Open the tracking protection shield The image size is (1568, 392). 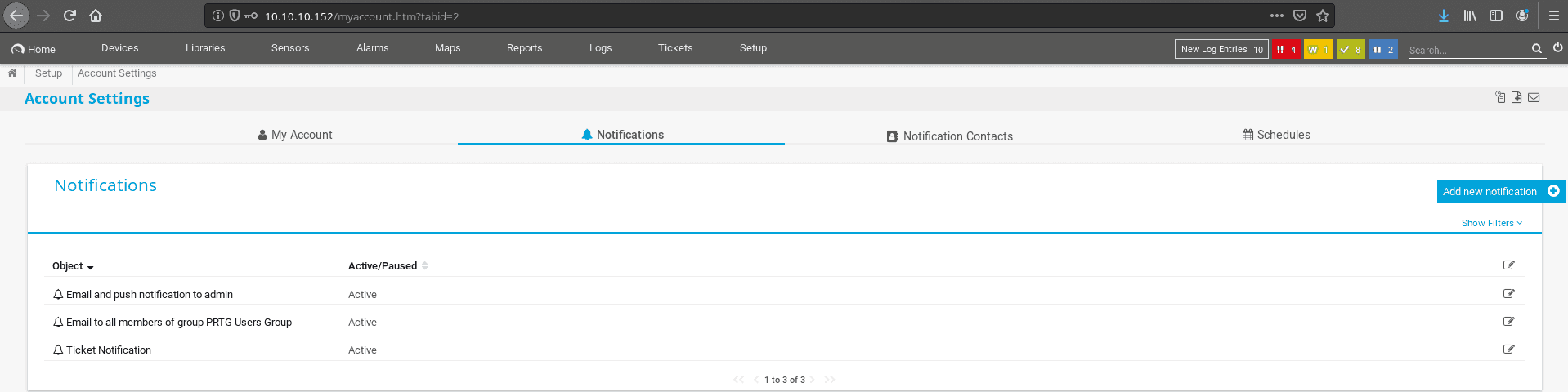pos(235,16)
